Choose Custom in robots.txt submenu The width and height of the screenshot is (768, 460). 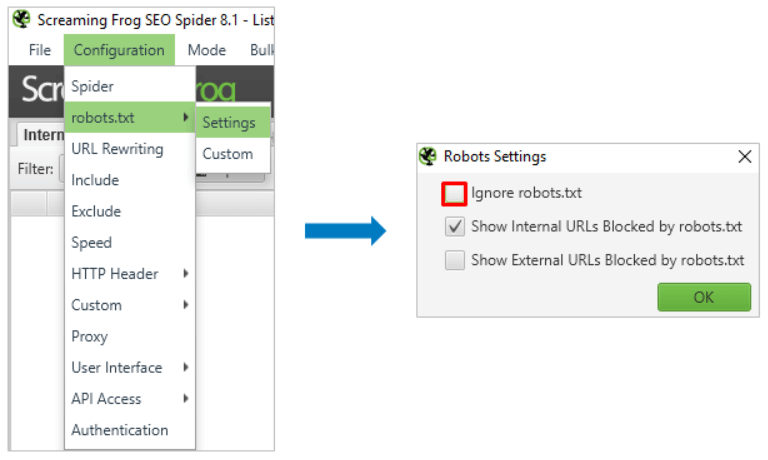coord(233,154)
